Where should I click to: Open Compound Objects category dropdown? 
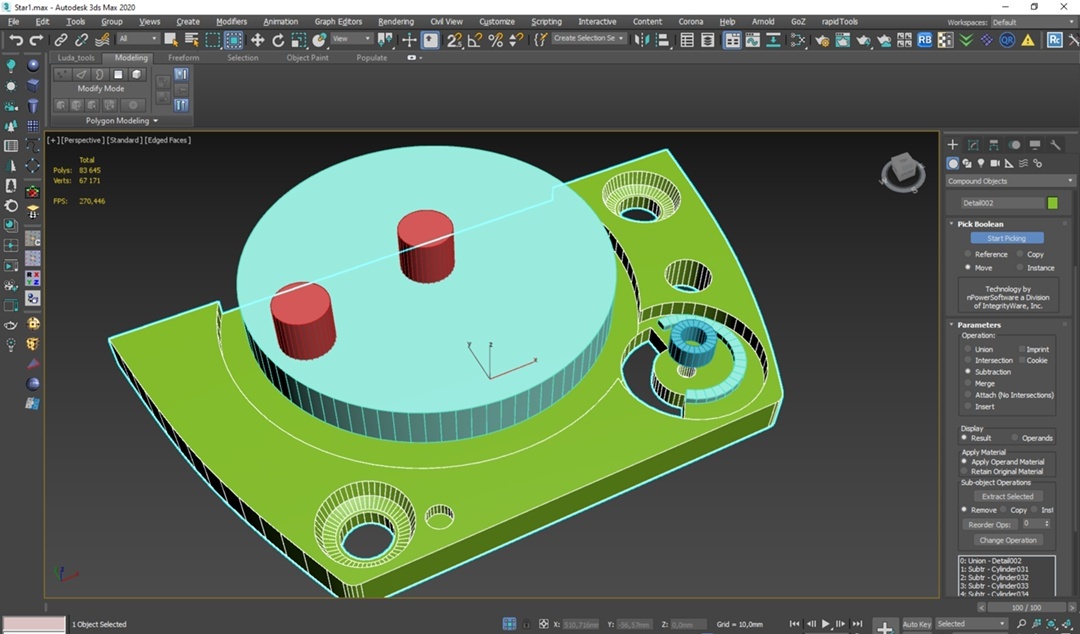[1010, 181]
